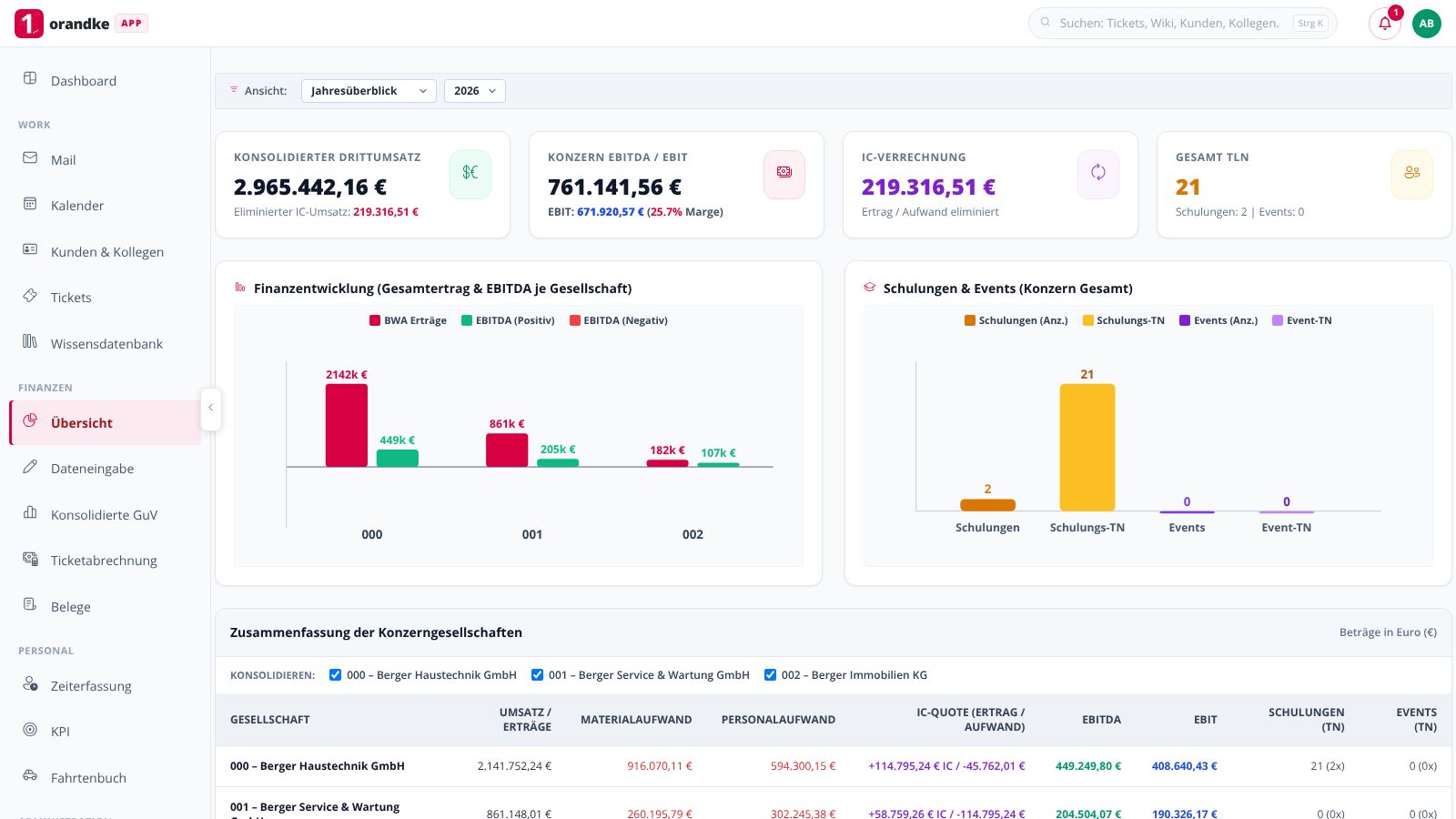1456x819 pixels.
Task: Click the Dateneingabe pencil icon
Action: coord(30,467)
